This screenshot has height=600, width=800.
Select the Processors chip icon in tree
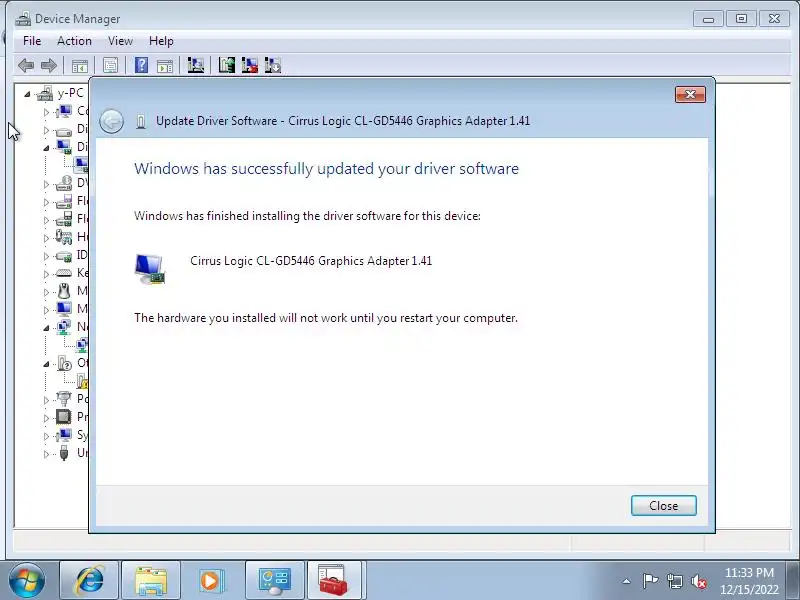click(64, 417)
